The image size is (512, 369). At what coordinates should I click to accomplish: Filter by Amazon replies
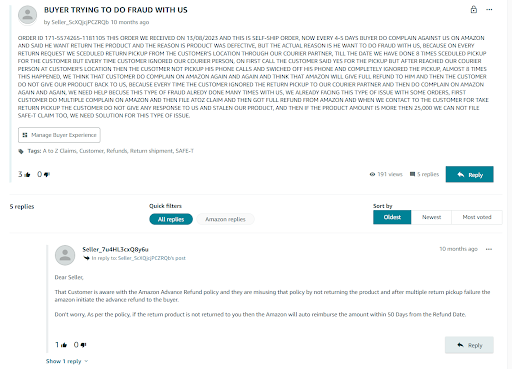point(225,219)
